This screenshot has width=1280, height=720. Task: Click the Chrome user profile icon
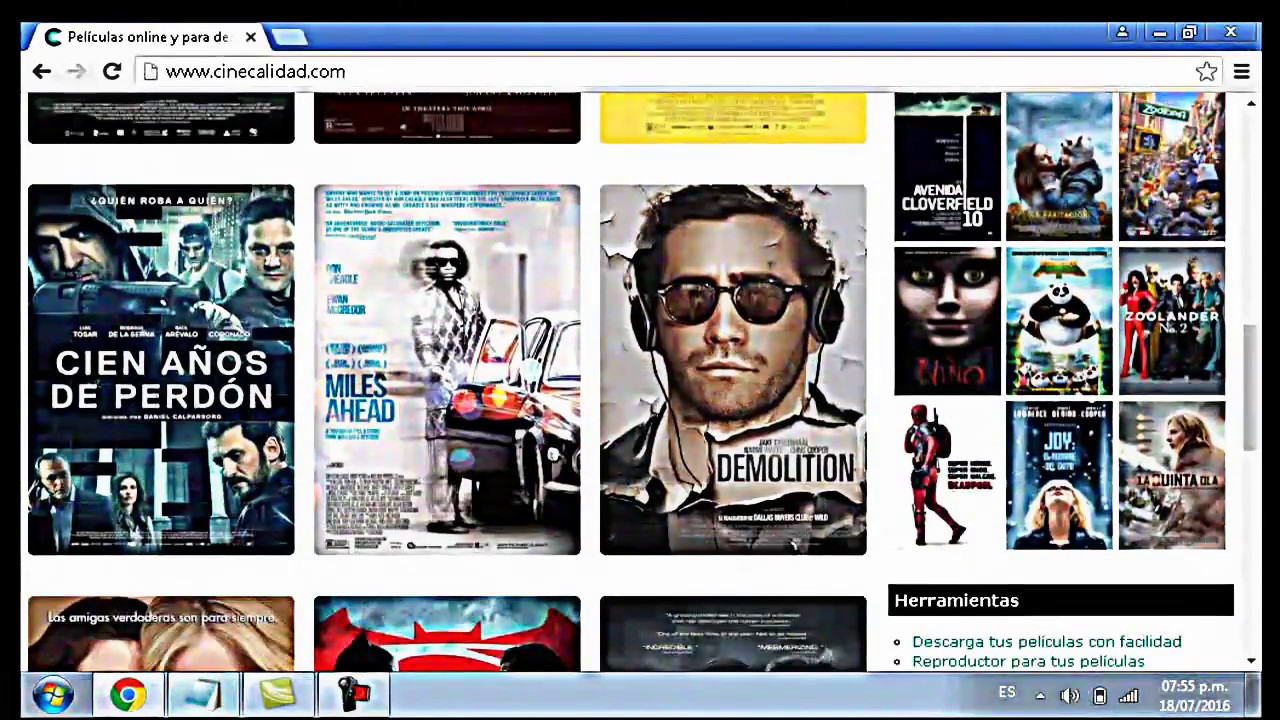tap(1122, 32)
